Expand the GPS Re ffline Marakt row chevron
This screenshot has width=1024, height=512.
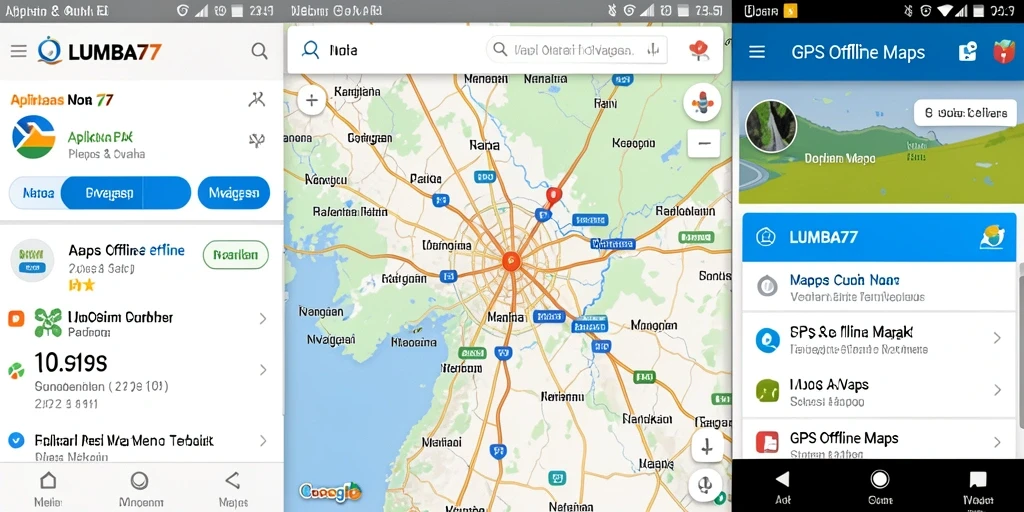pos(997,338)
